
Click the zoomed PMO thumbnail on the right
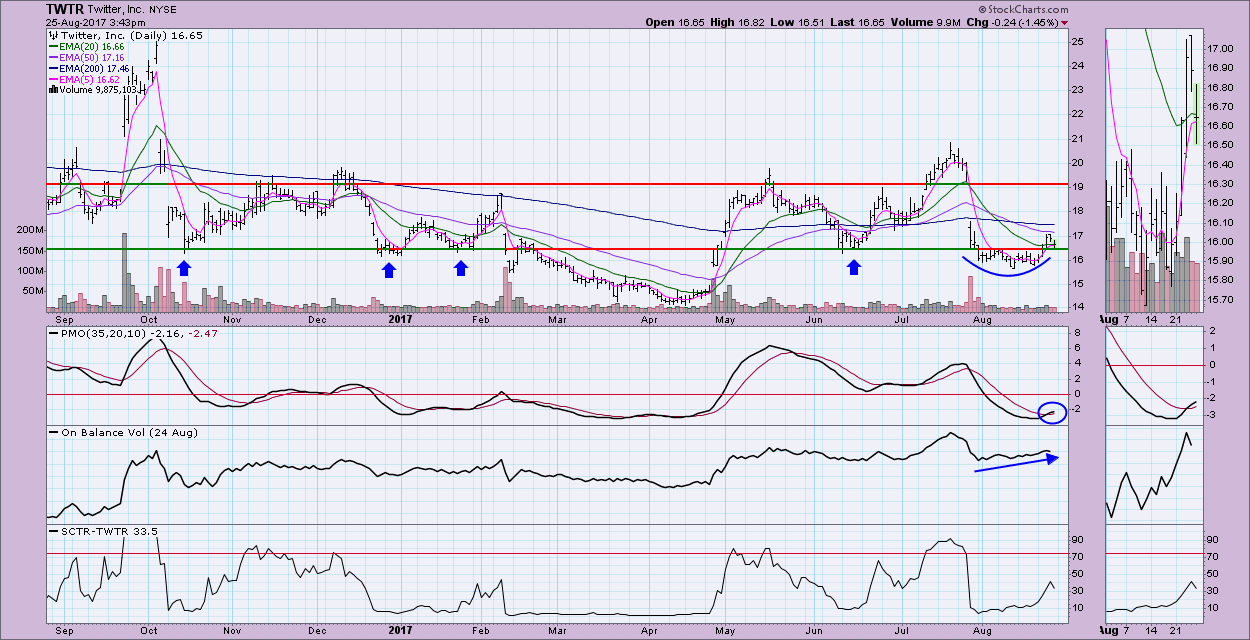[x=1150, y=375]
